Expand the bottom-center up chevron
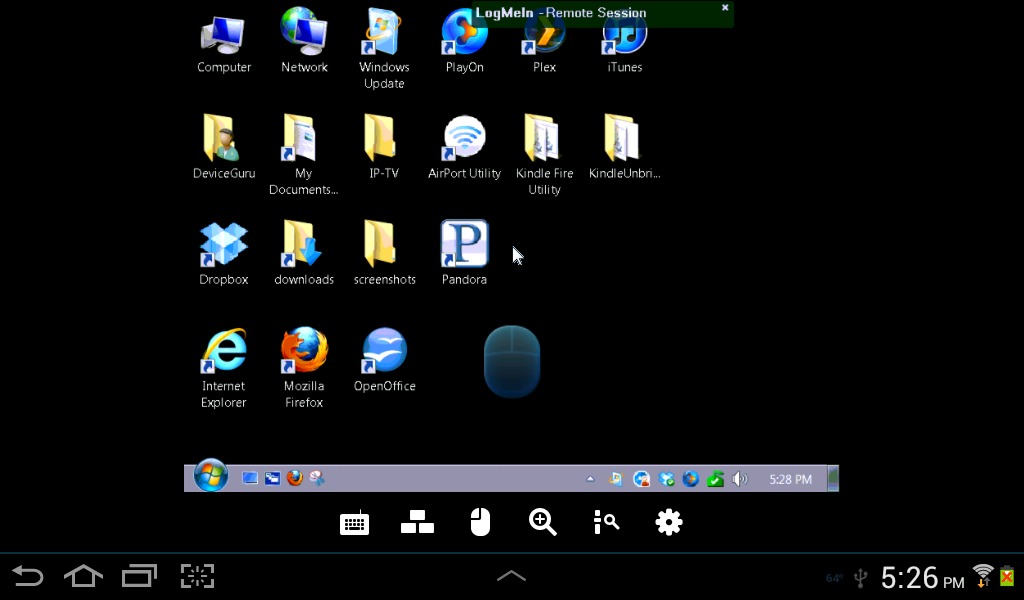The image size is (1024, 600). tap(511, 576)
